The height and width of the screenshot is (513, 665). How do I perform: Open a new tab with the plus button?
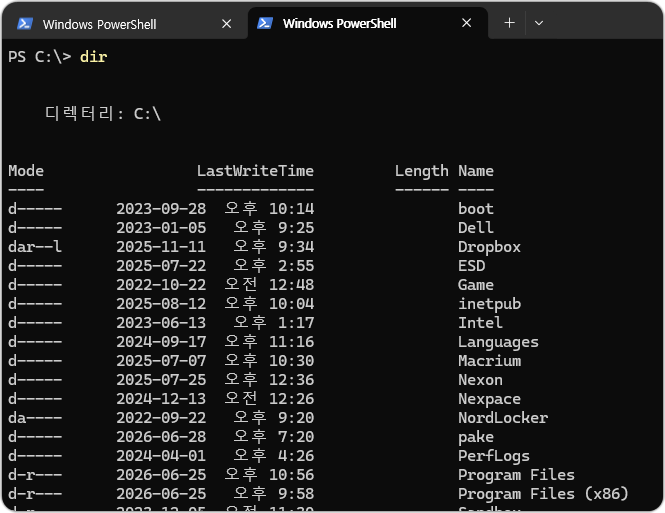[509, 23]
